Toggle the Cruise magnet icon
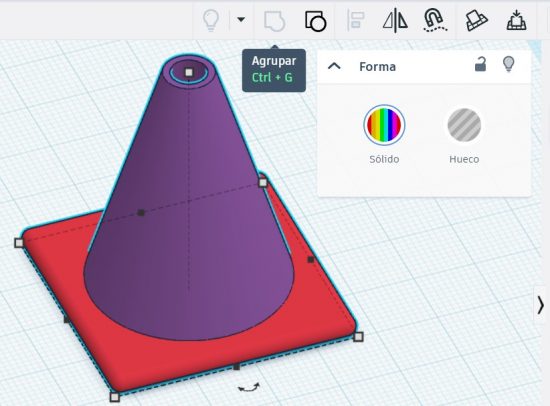550x406 pixels. pyautogui.click(x=435, y=20)
